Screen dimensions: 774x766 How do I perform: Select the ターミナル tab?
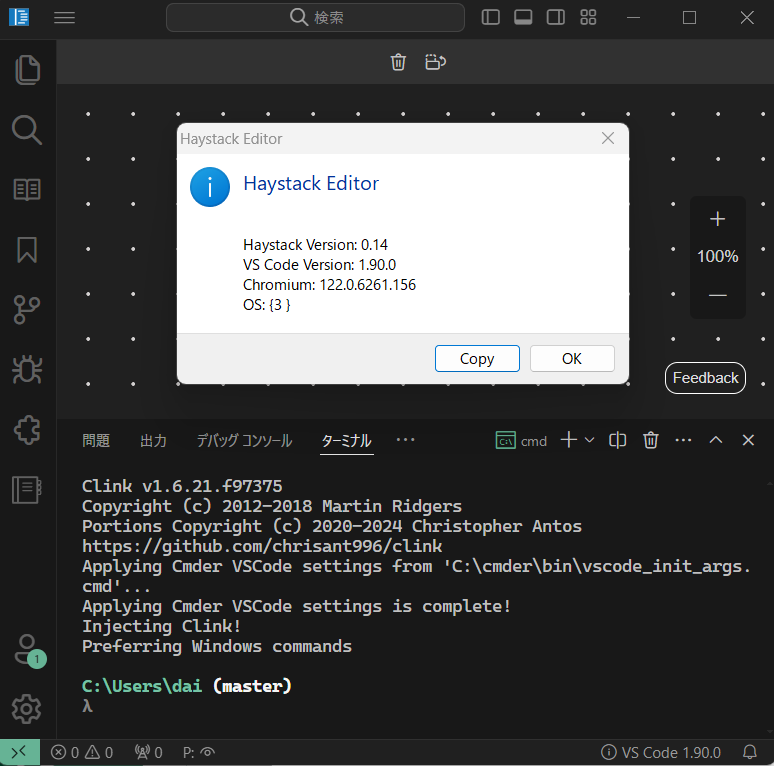[347, 440]
